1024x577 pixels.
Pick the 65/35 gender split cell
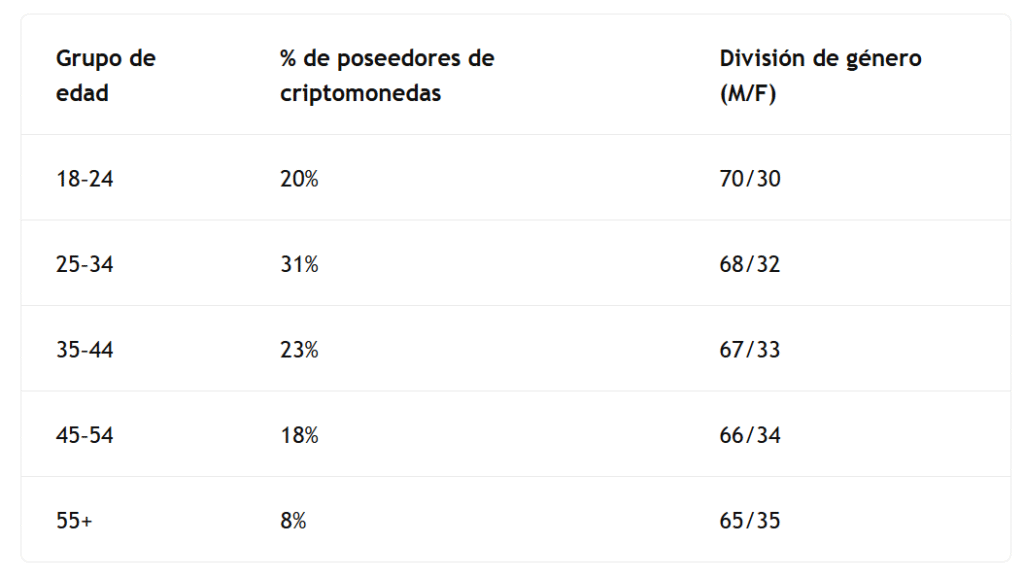pyautogui.click(x=750, y=521)
